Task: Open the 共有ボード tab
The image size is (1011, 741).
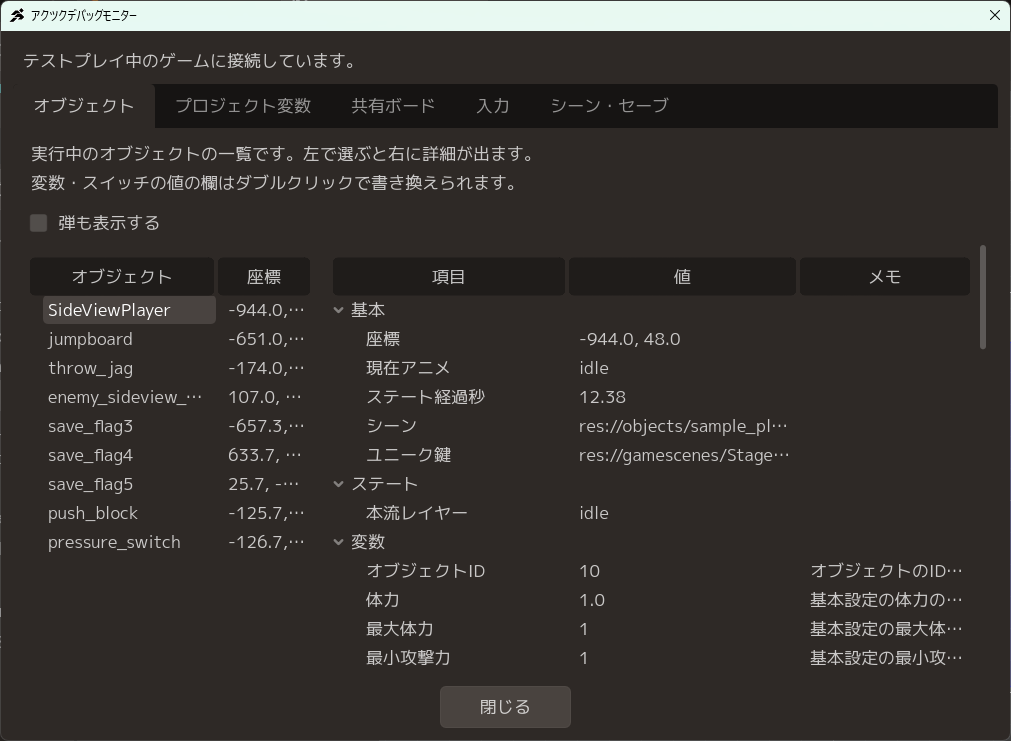Action: (393, 106)
